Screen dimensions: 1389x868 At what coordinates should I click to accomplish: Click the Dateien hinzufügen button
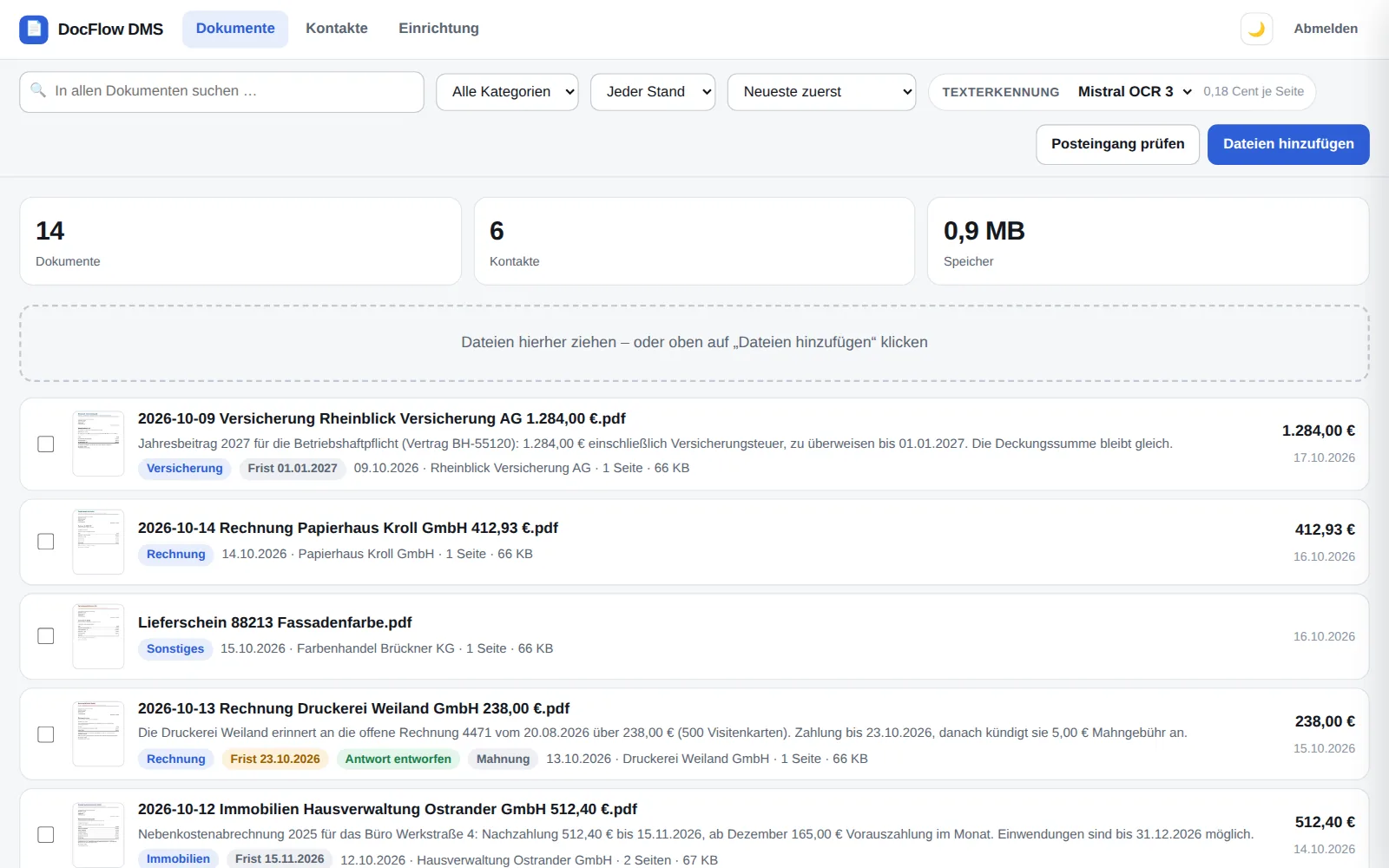coord(1288,144)
